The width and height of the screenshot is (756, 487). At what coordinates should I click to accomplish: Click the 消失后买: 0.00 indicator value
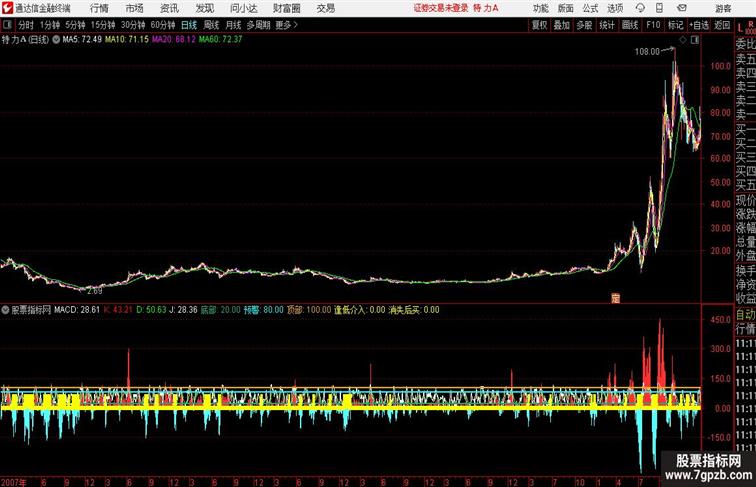(414, 310)
